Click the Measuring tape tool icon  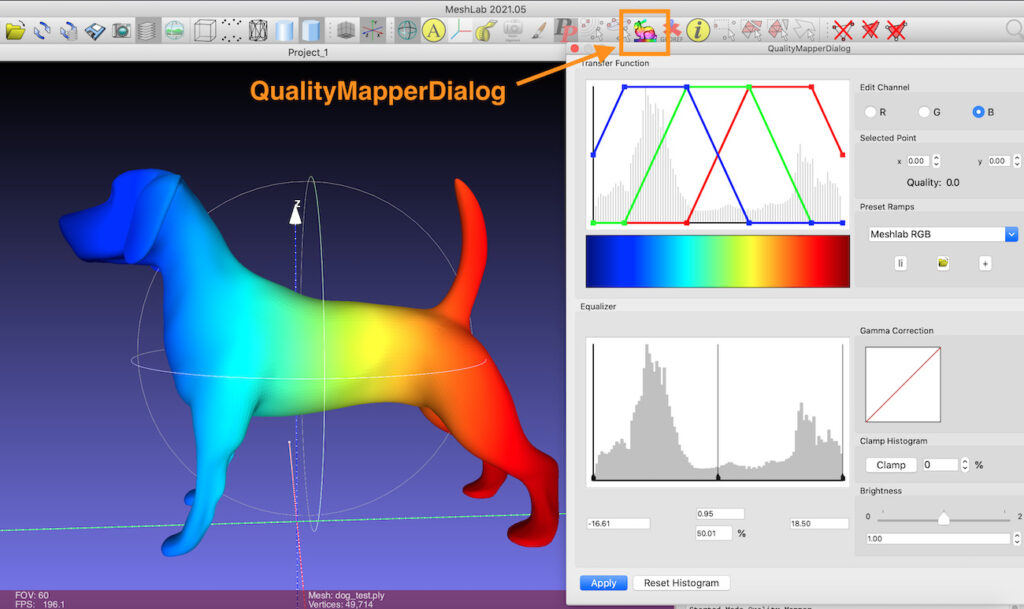485,31
